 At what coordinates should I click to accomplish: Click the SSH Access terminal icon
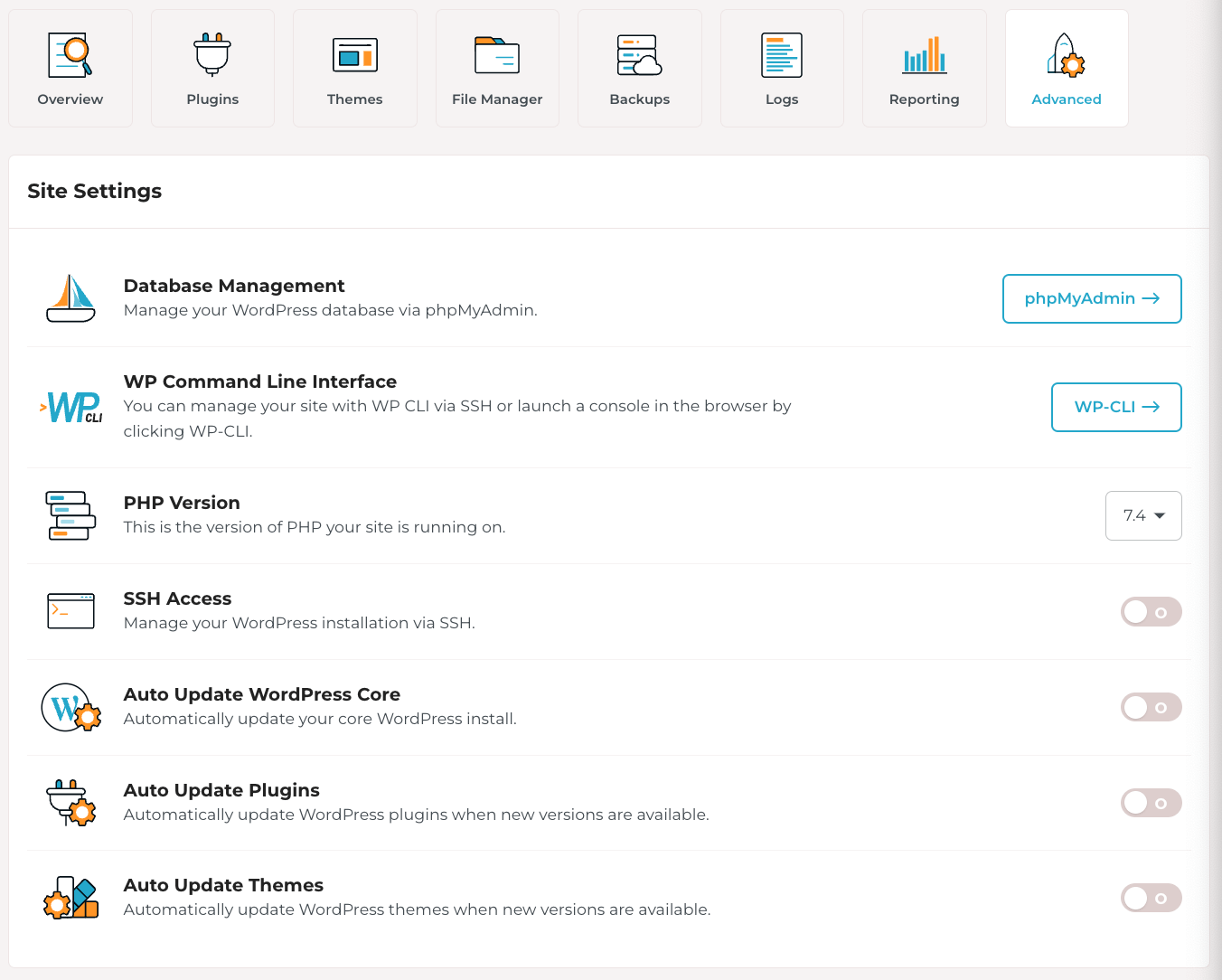pyautogui.click(x=70, y=611)
